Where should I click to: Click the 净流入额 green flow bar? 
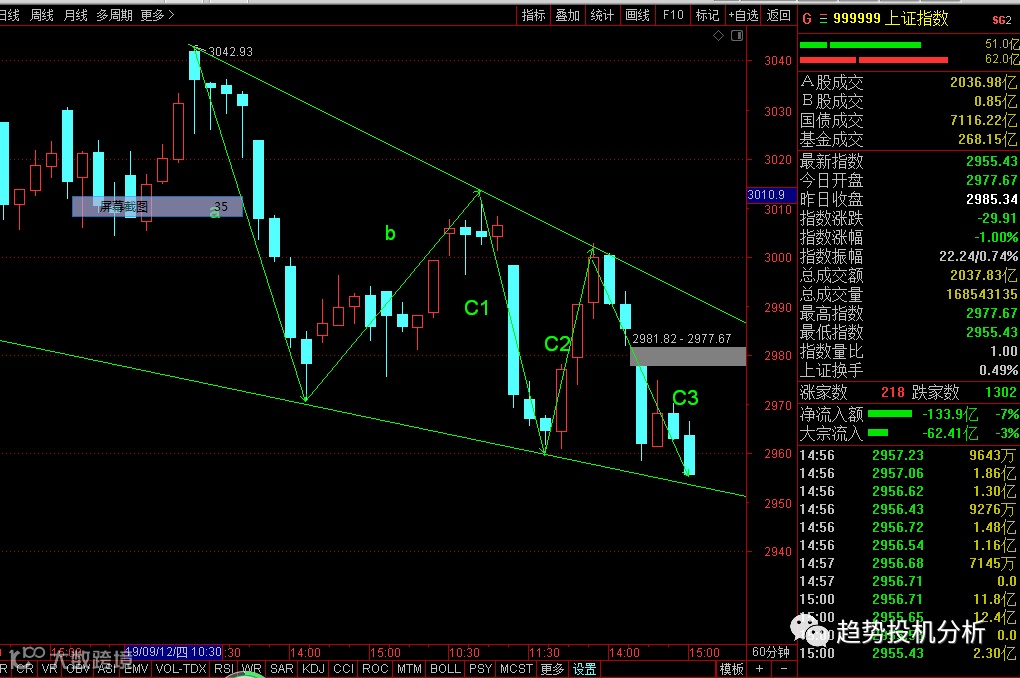point(890,414)
